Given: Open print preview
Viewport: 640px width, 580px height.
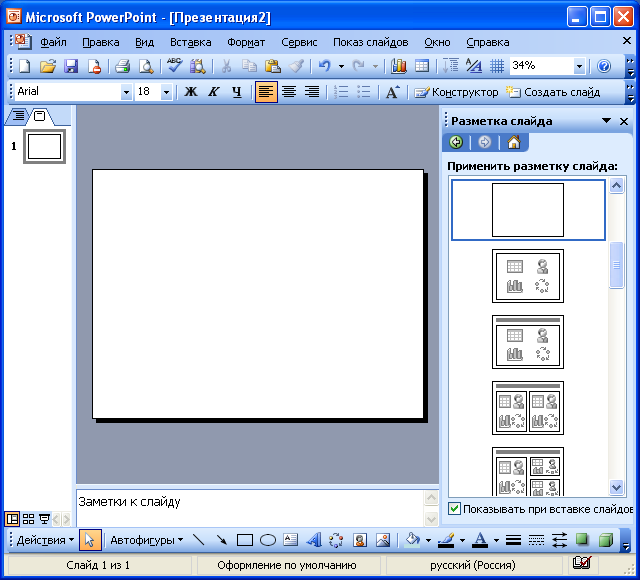Looking at the screenshot, I should [145, 66].
